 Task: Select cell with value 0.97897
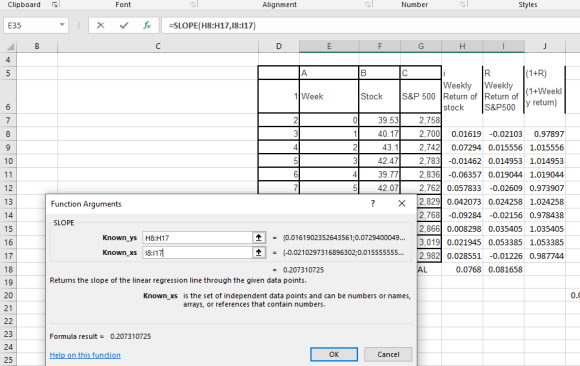[545, 134]
